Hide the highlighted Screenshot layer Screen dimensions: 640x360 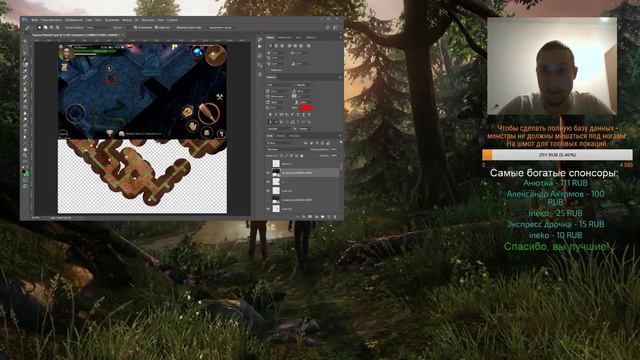click(x=268, y=173)
